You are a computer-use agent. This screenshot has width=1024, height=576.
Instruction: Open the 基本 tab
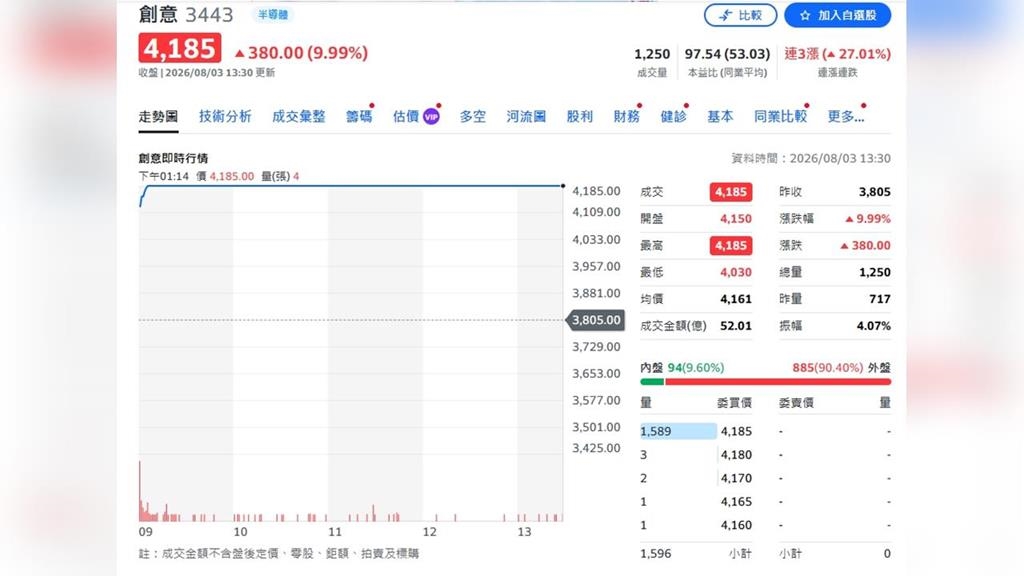720,116
